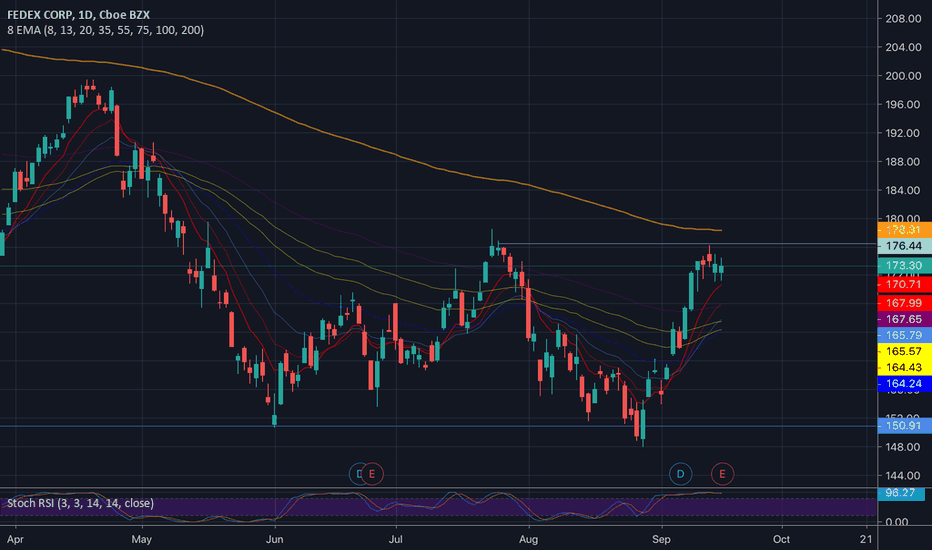Click the yellow 164.43 price label

pyautogui.click(x=904, y=367)
